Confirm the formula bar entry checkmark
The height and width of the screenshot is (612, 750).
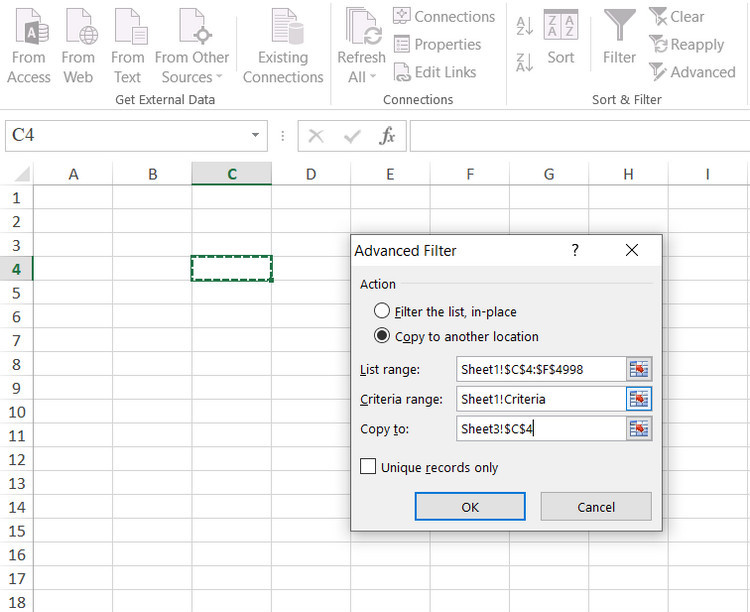pos(352,136)
